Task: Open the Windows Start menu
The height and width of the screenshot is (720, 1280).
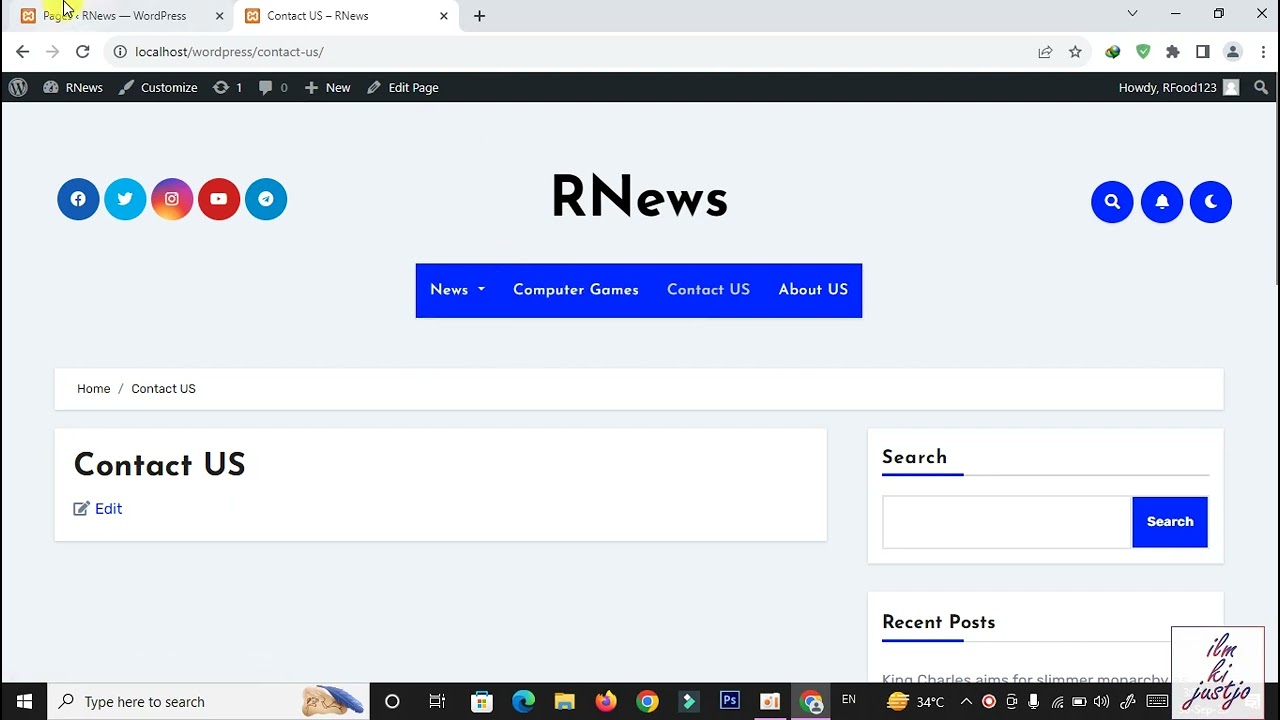Action: click(x=24, y=702)
